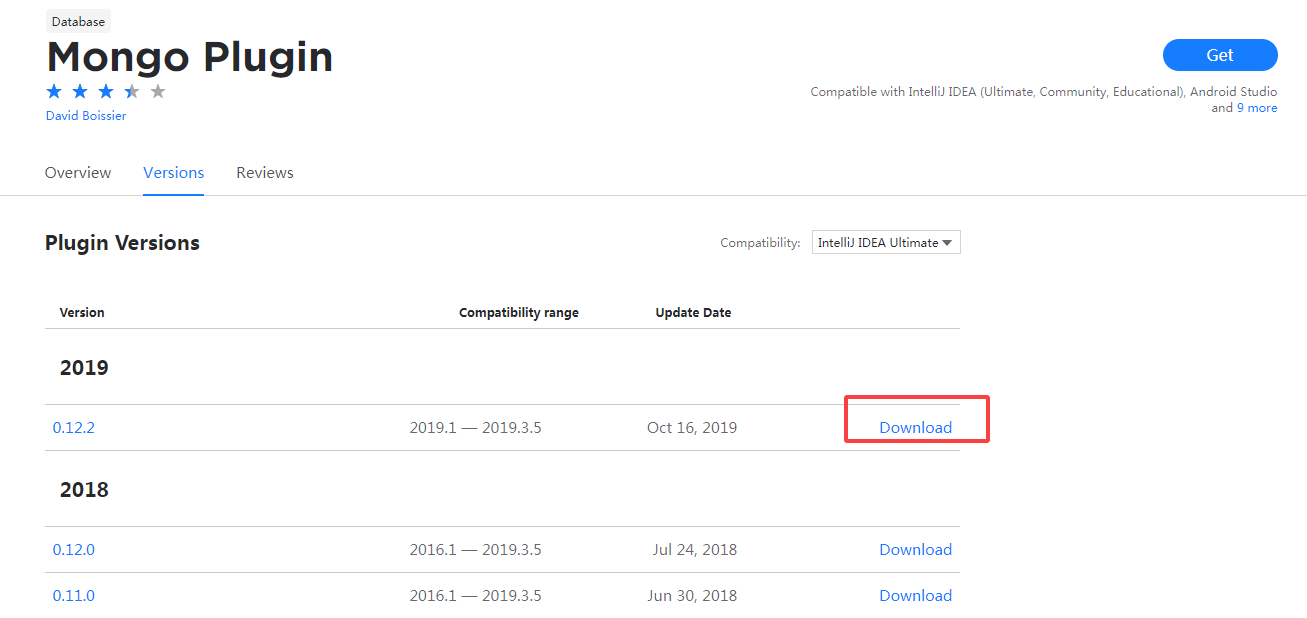Download plugin version 0.12.0
The height and width of the screenshot is (618, 1307).
(915, 549)
